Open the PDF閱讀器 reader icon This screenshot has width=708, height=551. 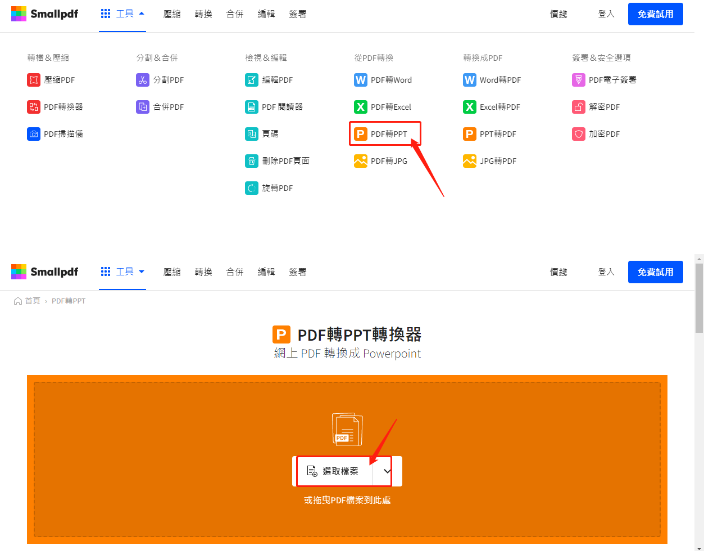coord(252,107)
